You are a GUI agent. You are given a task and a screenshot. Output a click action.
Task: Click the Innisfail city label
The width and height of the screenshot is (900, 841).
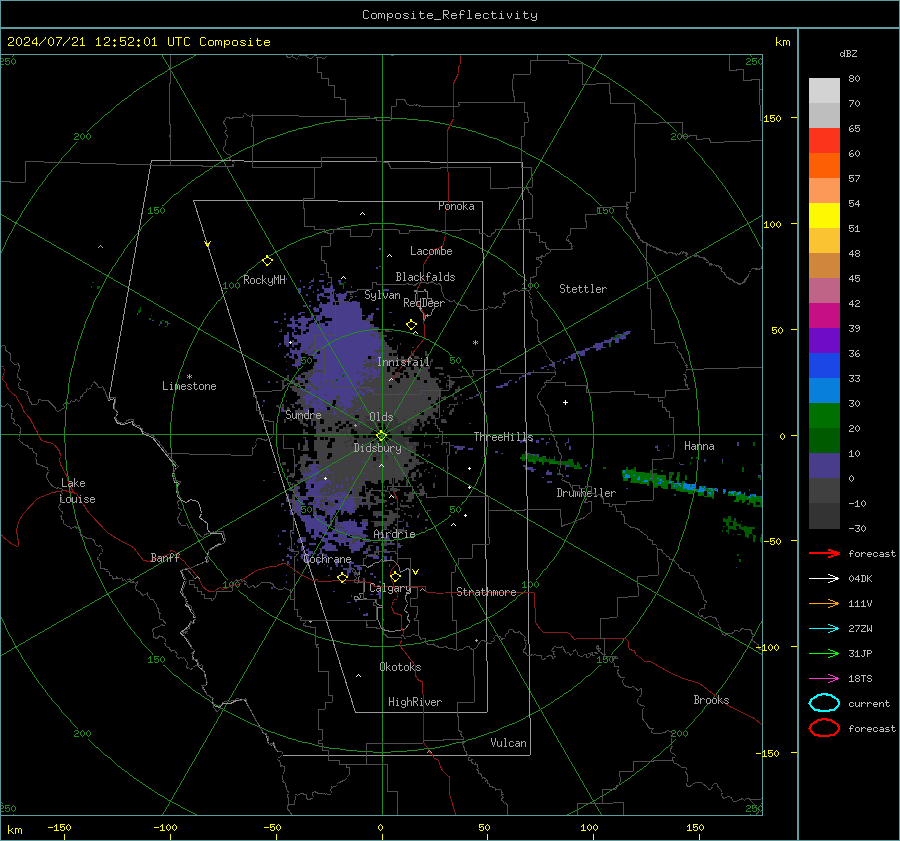403,362
